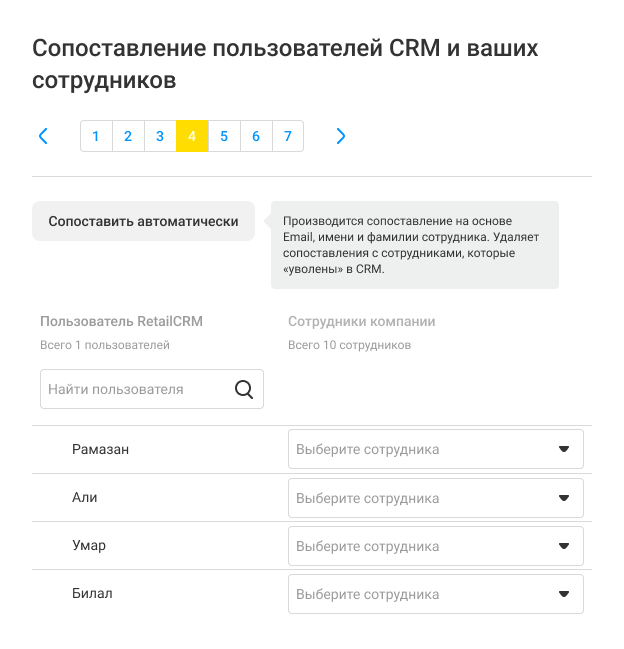The image size is (624, 649).
Task: Go to page 3 in pagination
Action: pos(160,136)
